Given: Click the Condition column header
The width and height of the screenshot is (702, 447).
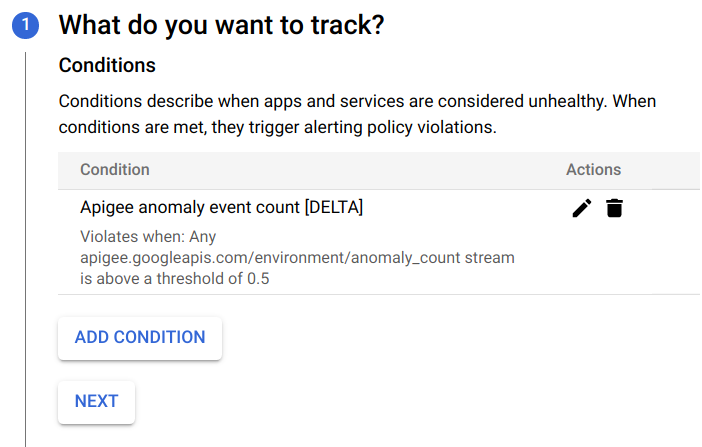Looking at the screenshot, I should [x=115, y=170].
